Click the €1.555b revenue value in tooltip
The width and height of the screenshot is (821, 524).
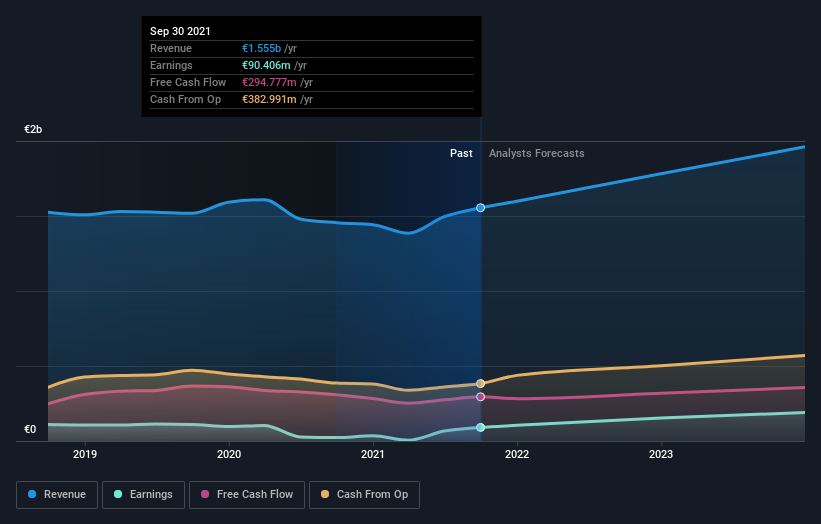click(x=261, y=48)
